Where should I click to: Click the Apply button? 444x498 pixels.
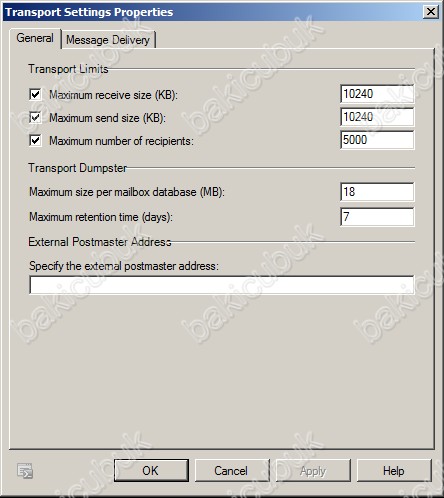[313, 471]
